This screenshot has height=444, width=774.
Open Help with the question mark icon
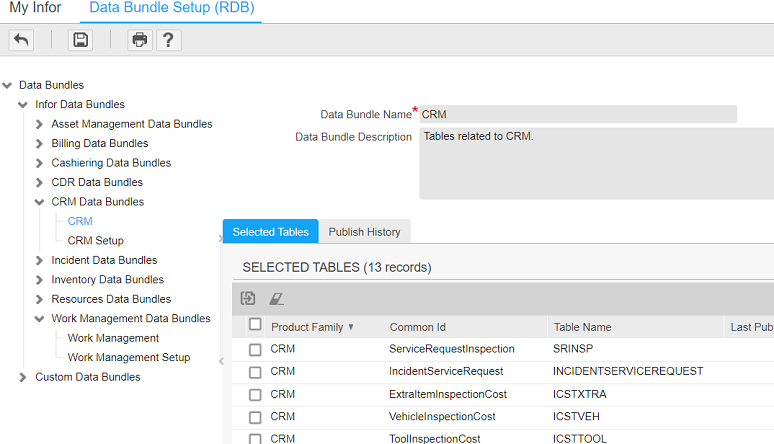coord(168,40)
